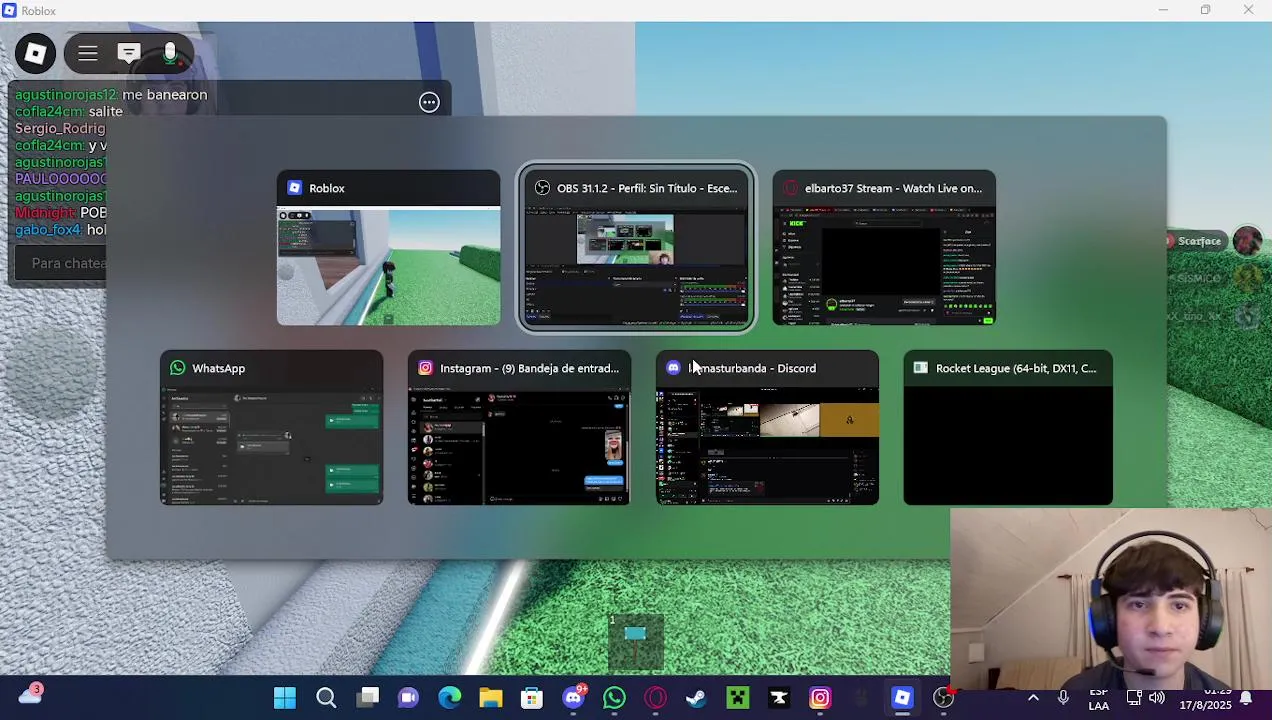
Task: Open WhatsApp from the taskbar
Action: coord(614,698)
